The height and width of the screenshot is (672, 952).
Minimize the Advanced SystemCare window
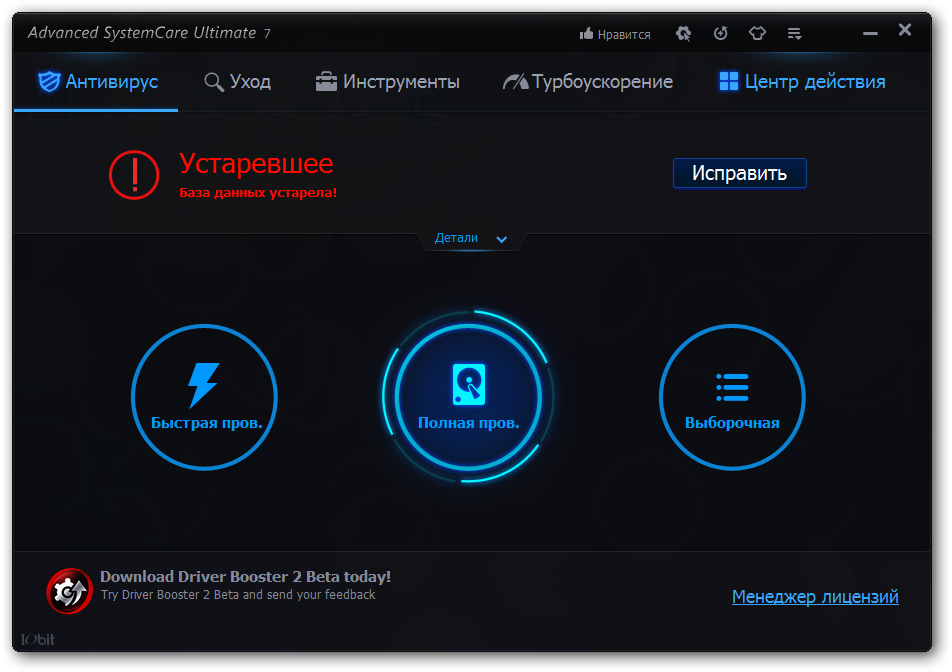click(870, 33)
